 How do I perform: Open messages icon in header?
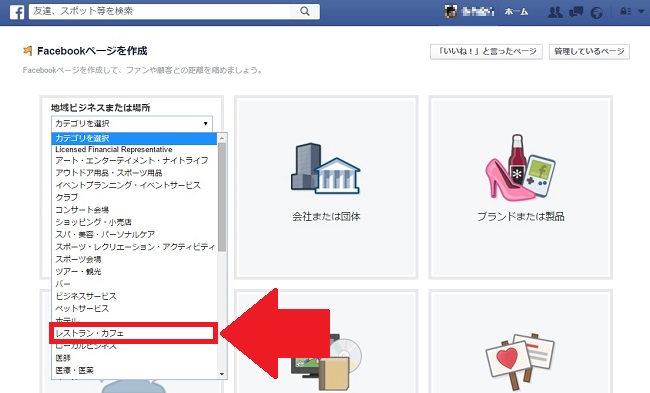[576, 12]
